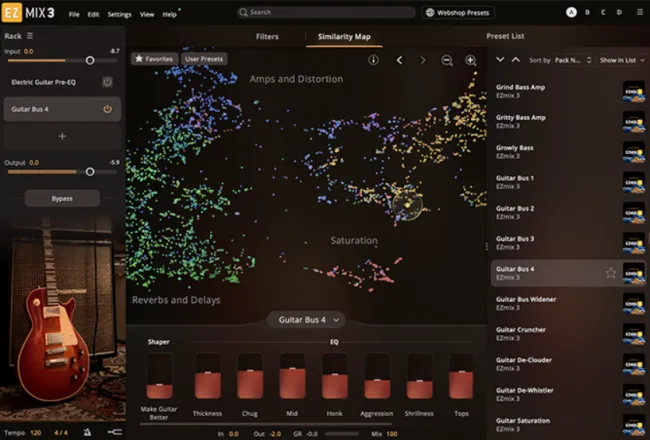Image resolution: width=650 pixels, height=440 pixels.
Task: Select the Gritty Bass Amp preset
Action: (568, 122)
